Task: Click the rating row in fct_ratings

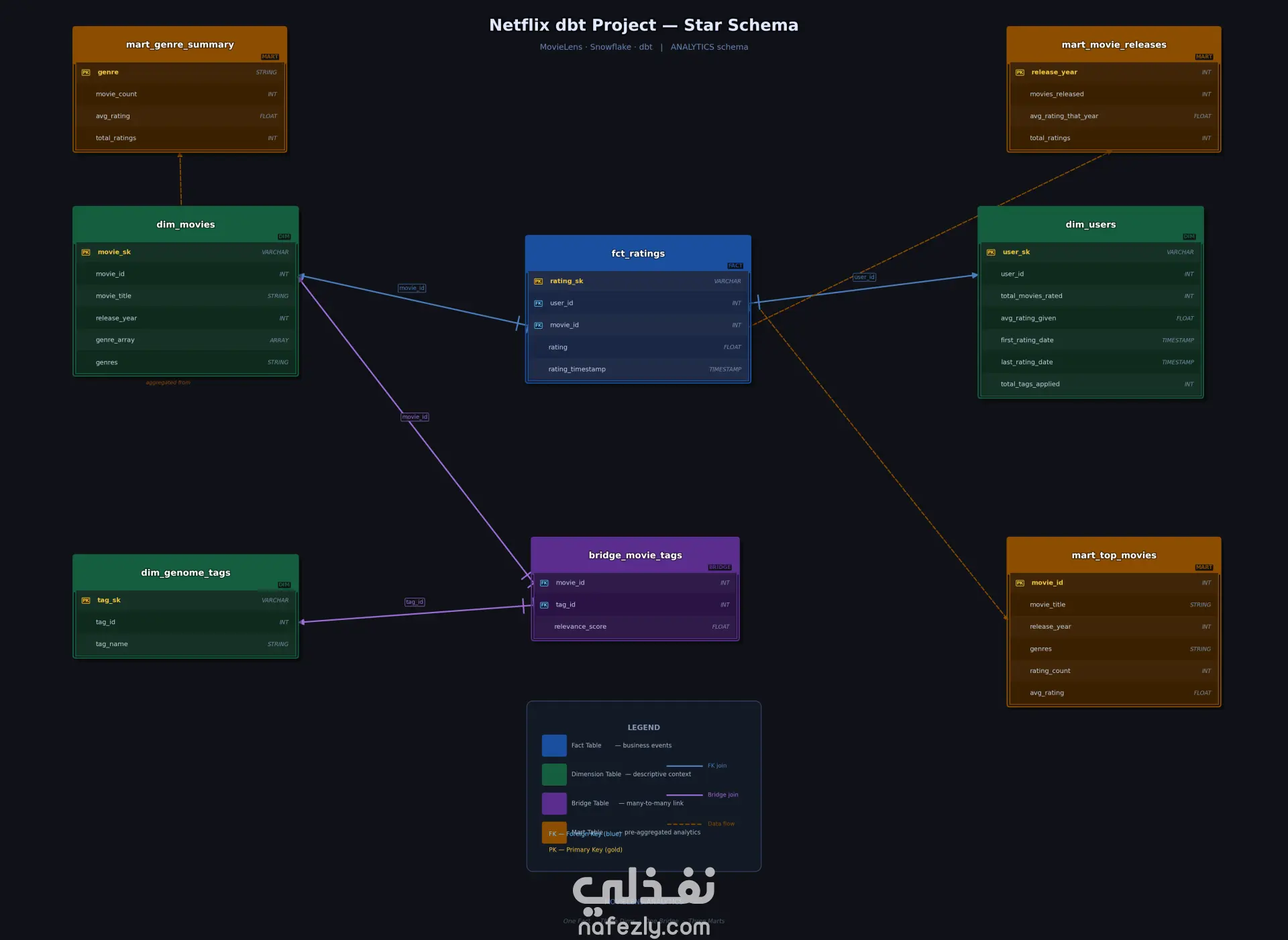Action: (638, 348)
